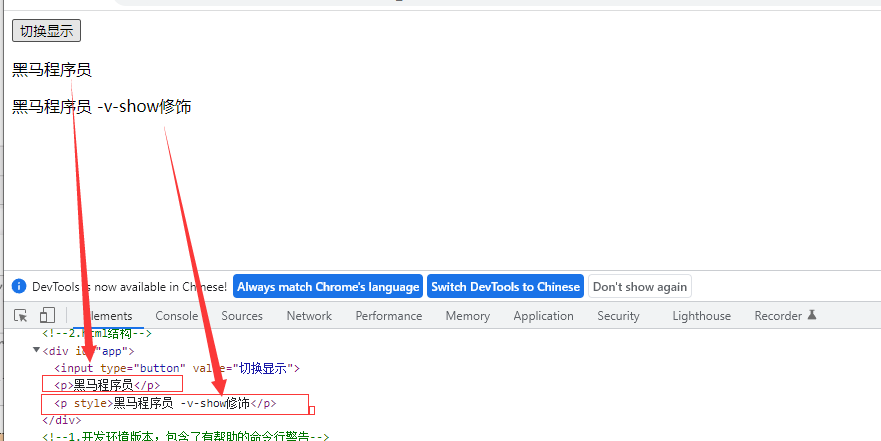Click the 黑马程序员 -v-show修饰 paragraph
The image size is (881, 441).
coord(102,106)
